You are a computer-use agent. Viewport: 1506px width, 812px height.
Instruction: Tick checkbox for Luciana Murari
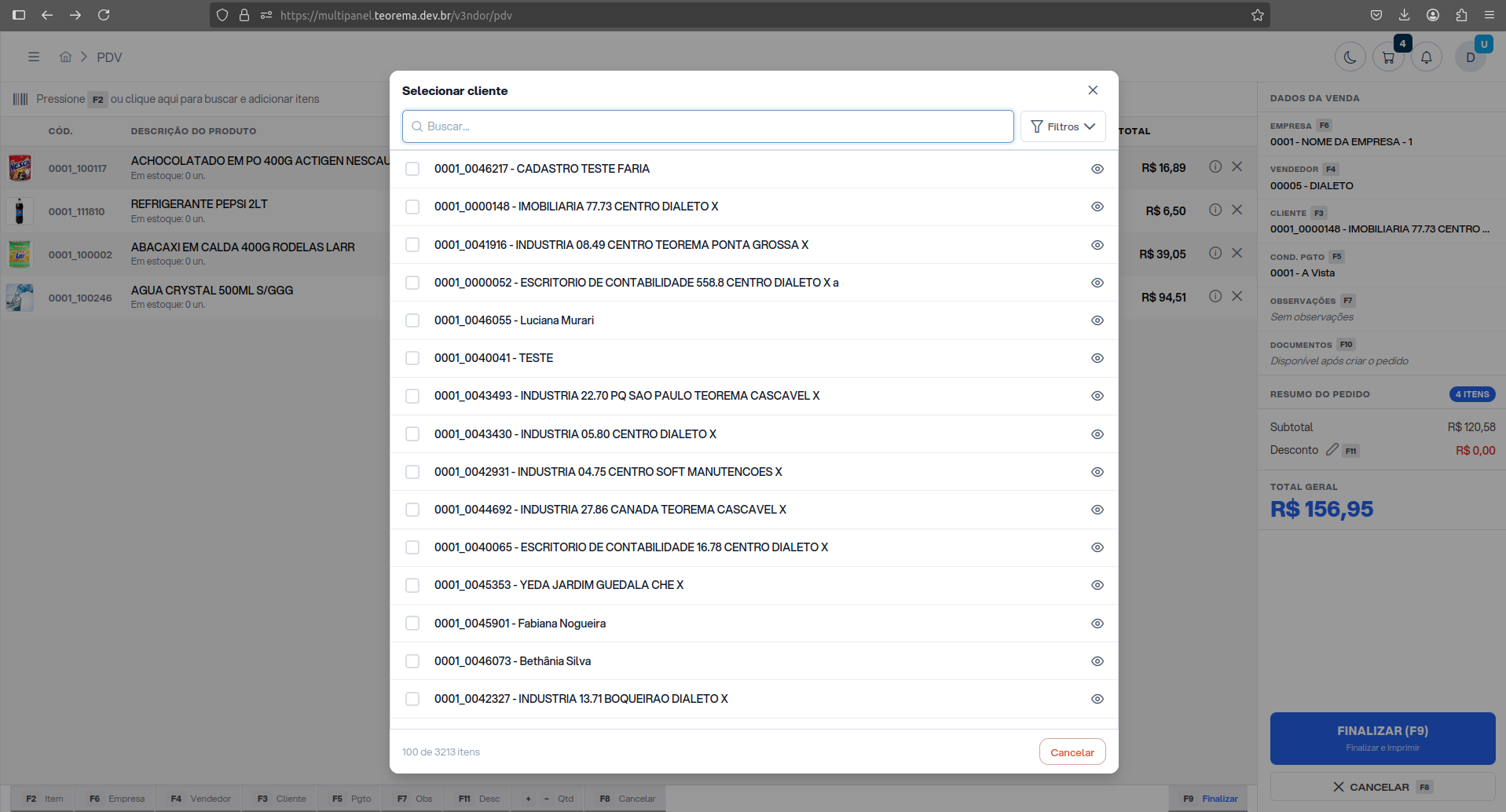click(412, 320)
